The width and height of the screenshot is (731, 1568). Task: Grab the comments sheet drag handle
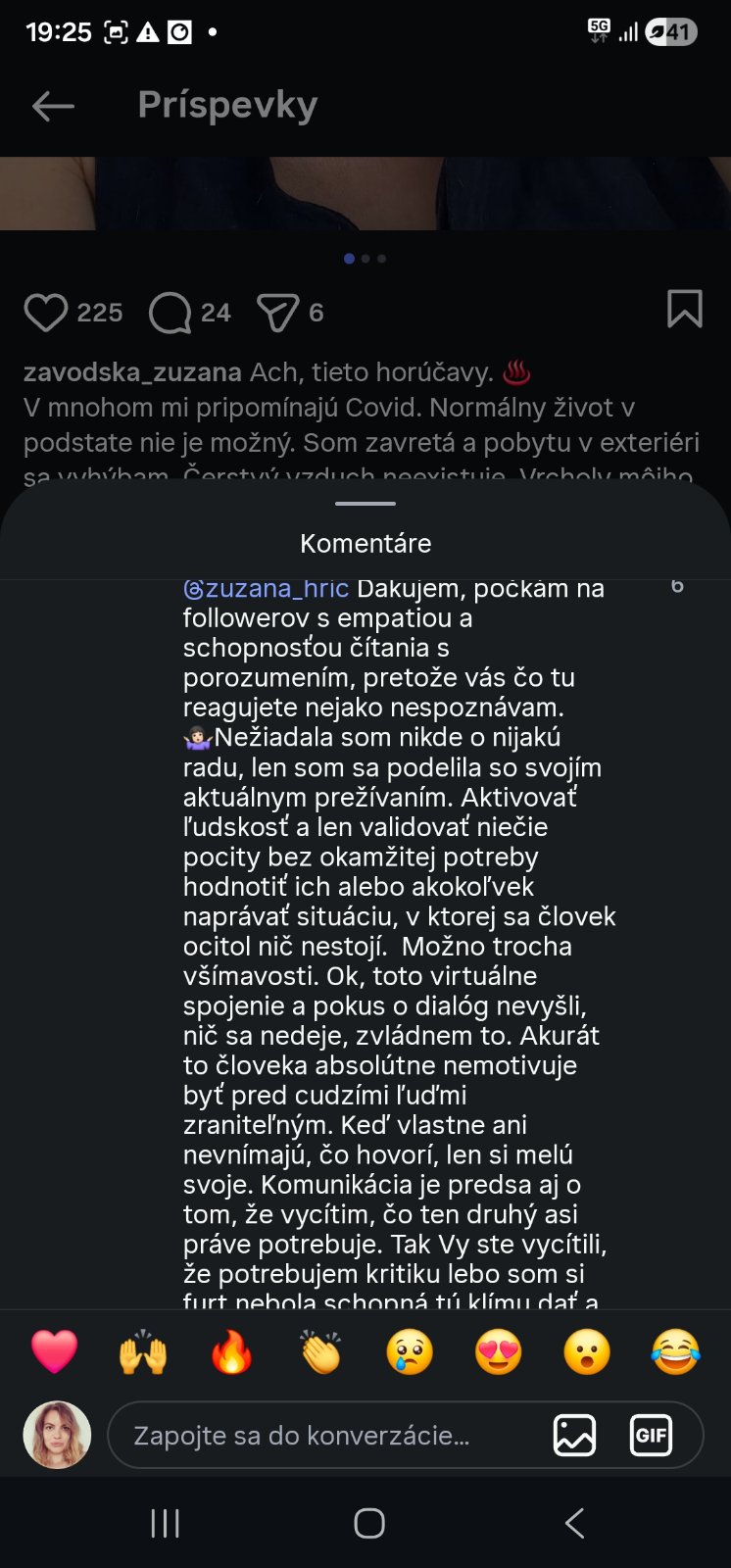pyautogui.click(x=365, y=504)
